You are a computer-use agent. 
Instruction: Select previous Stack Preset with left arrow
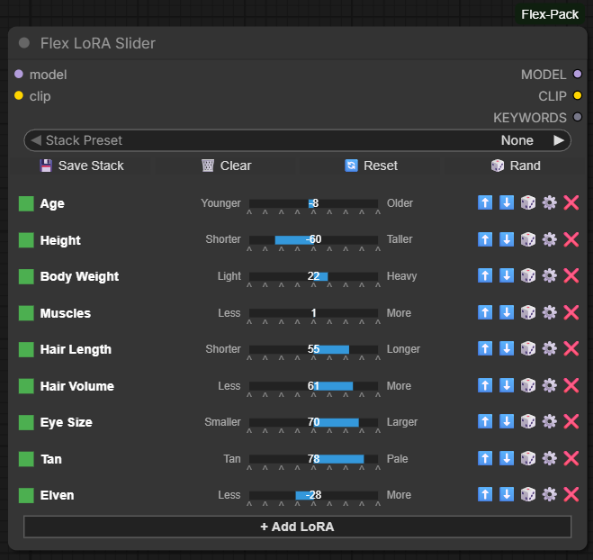[x=36, y=140]
